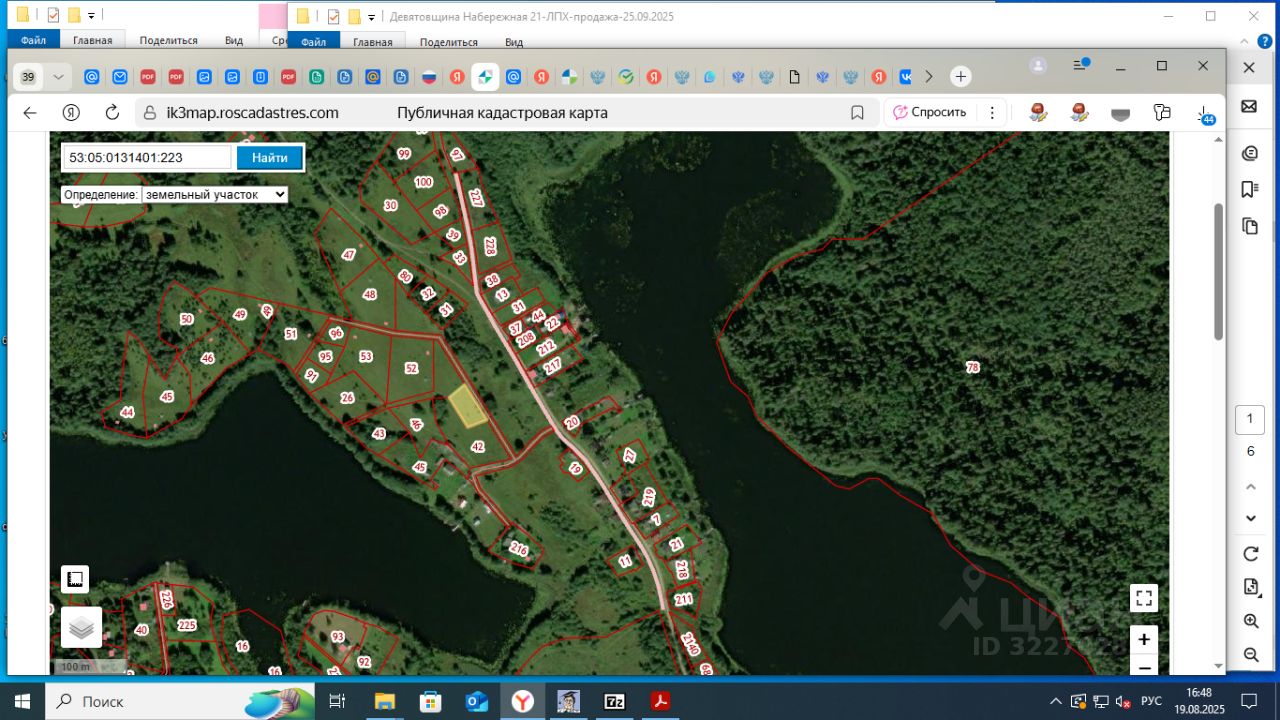Open Вид tab in front Explorer window
This screenshot has width=1280, height=720.
pos(514,42)
